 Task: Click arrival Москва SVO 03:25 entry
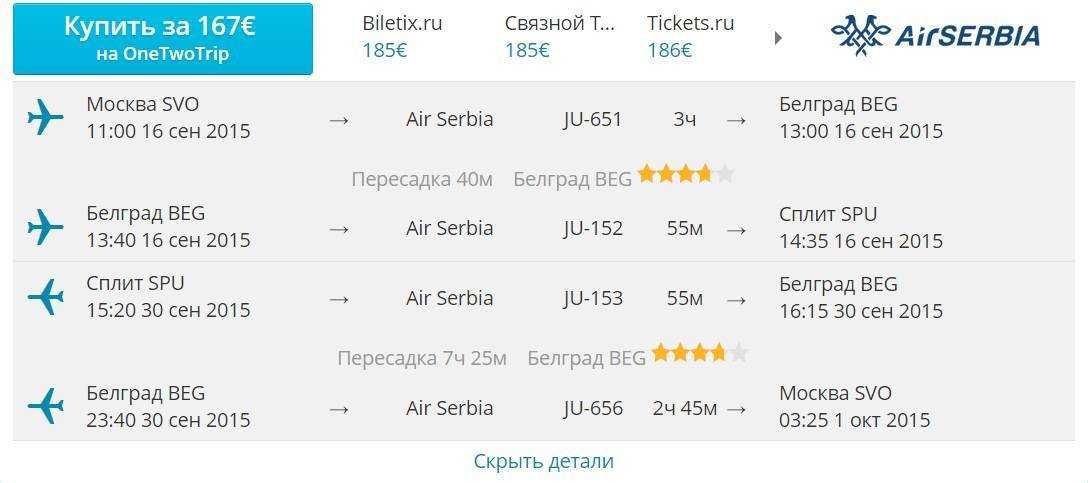pos(854,407)
